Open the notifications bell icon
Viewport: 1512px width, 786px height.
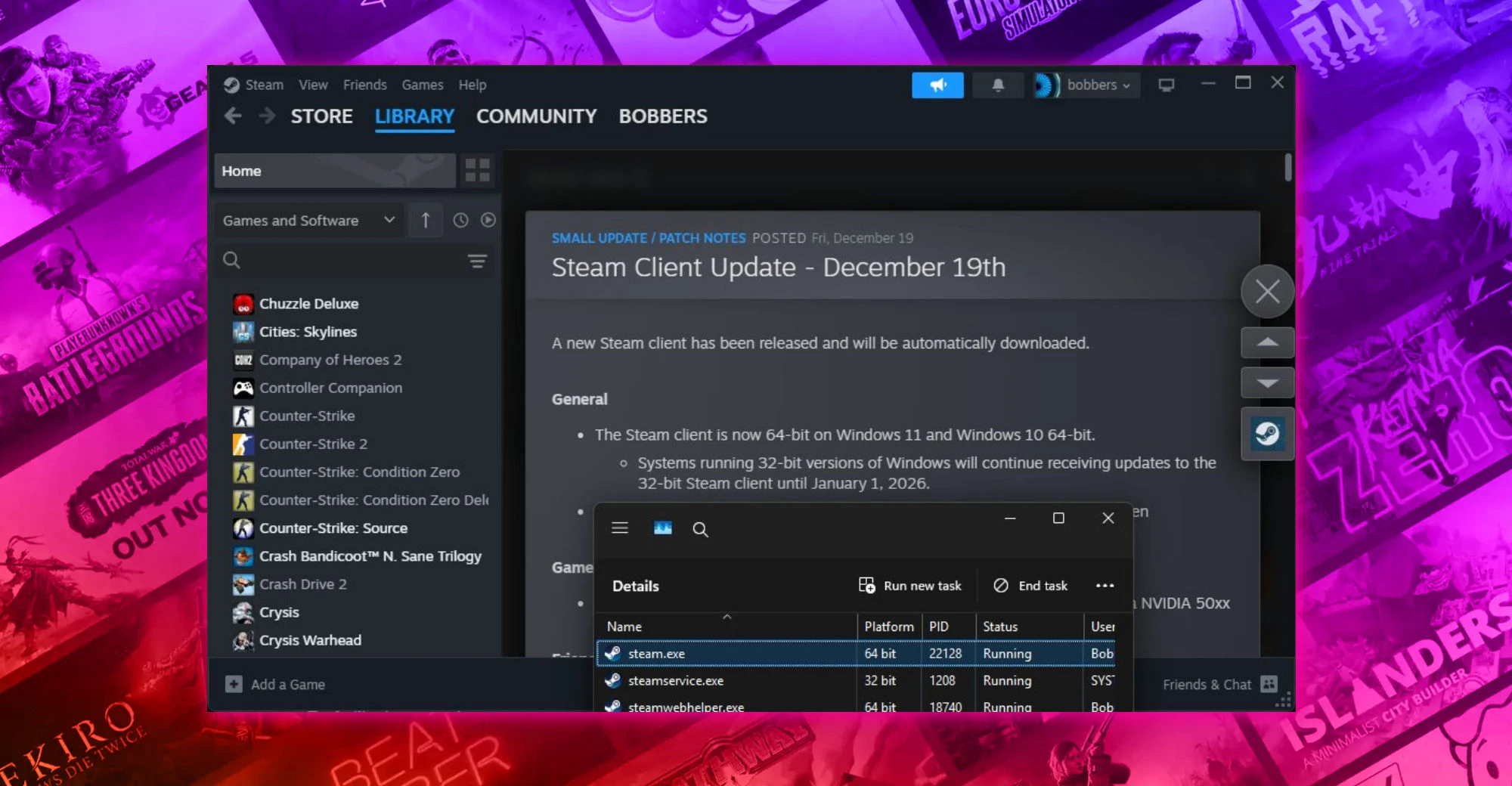pyautogui.click(x=997, y=85)
